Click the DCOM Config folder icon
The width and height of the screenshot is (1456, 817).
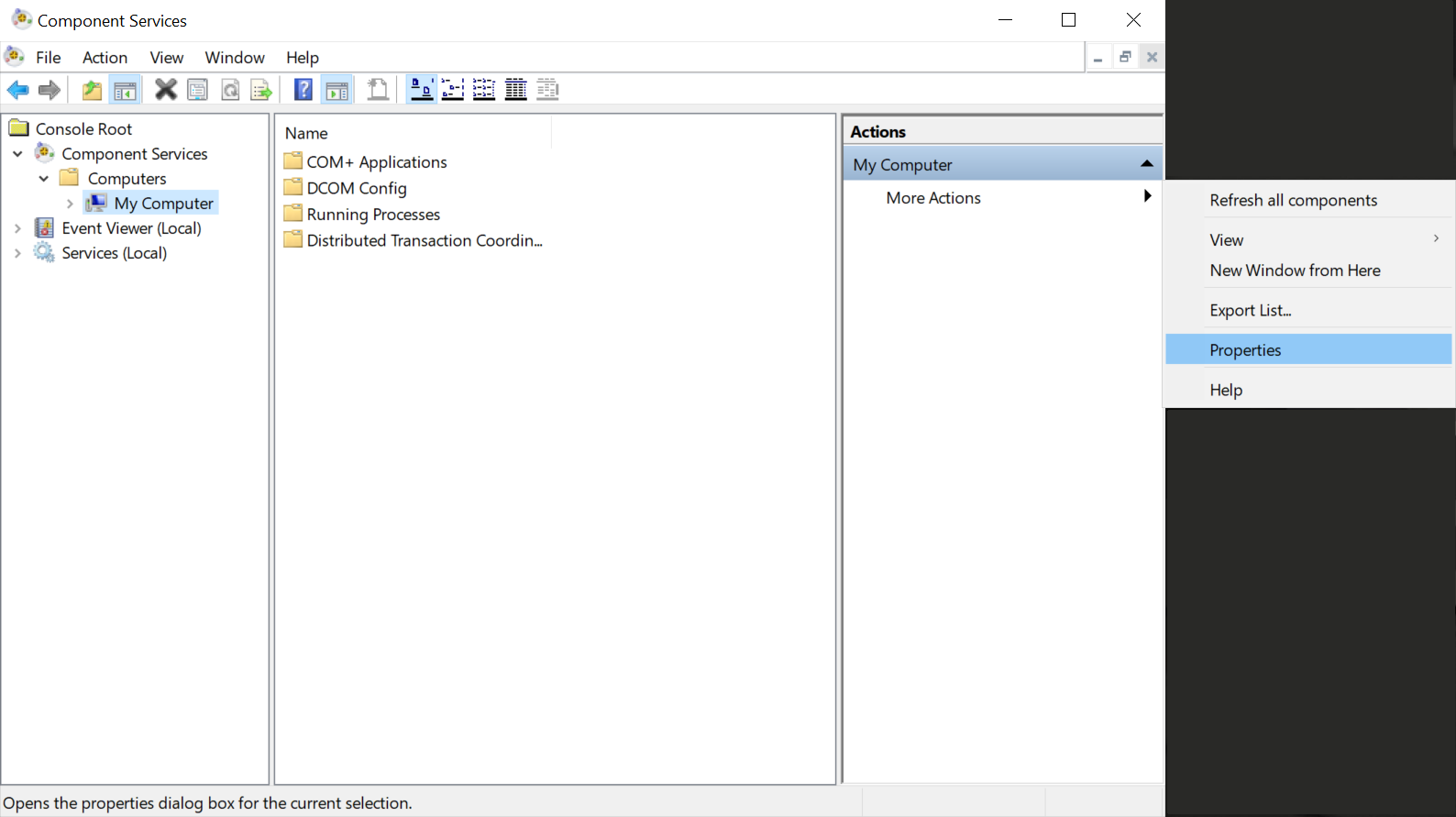coord(293,187)
